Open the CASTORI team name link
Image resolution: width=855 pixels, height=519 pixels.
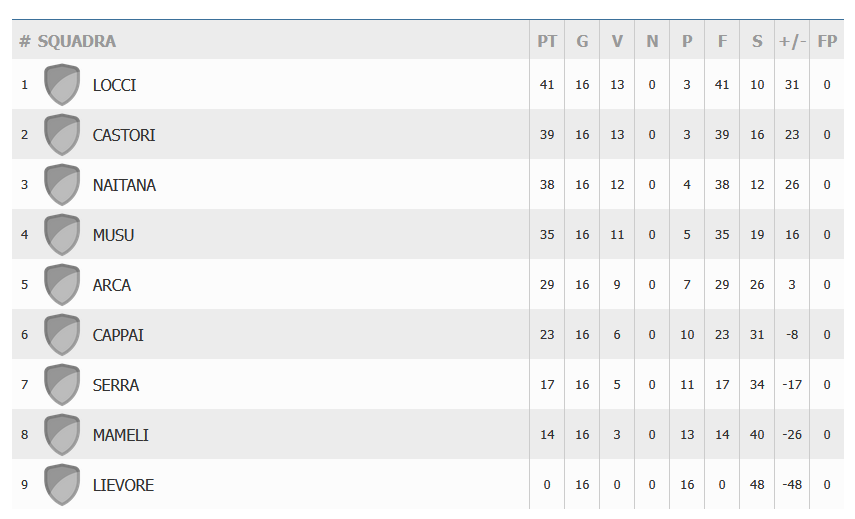pyautogui.click(x=124, y=135)
